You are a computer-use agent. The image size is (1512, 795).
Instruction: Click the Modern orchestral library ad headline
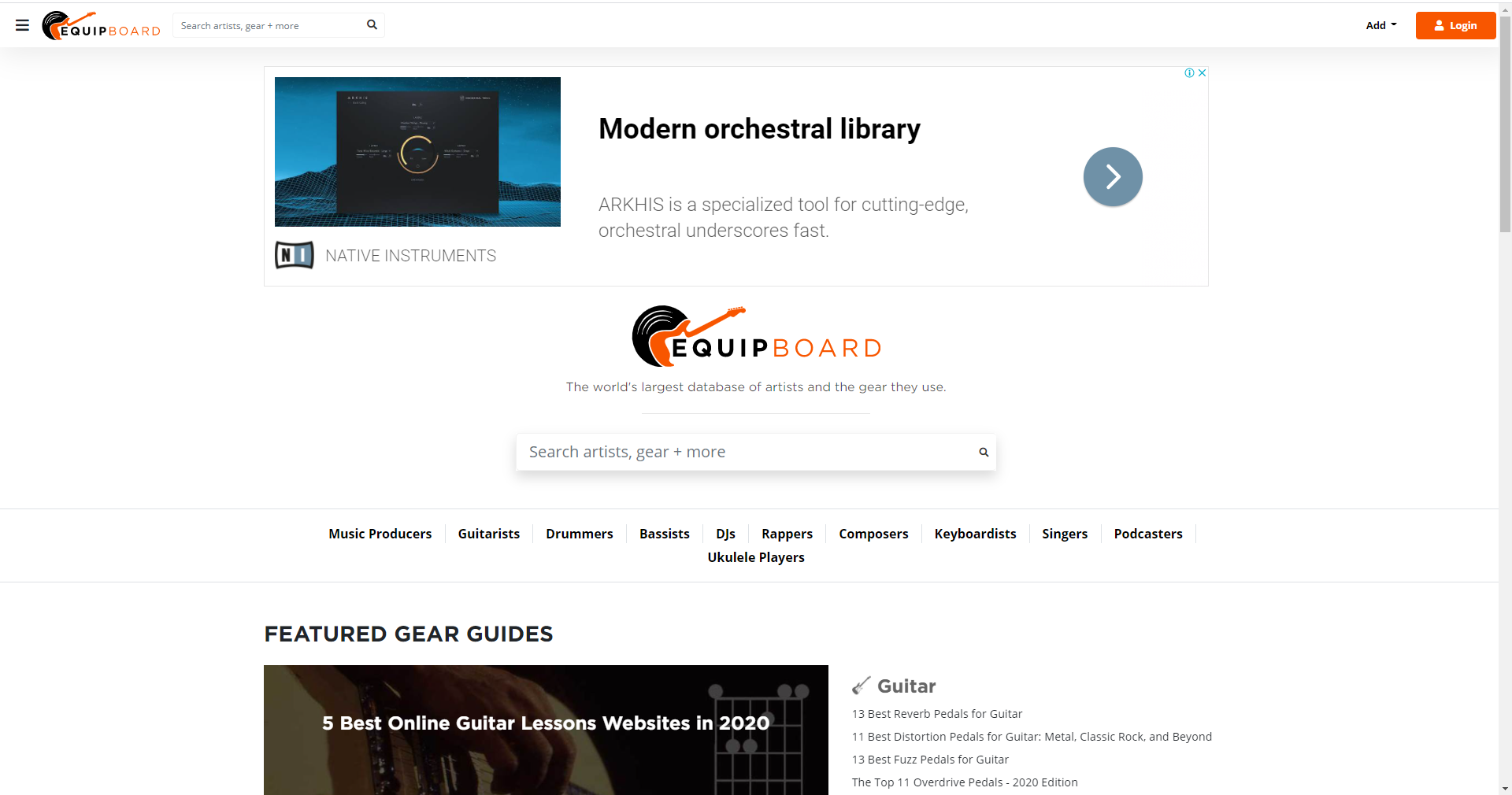point(759,129)
